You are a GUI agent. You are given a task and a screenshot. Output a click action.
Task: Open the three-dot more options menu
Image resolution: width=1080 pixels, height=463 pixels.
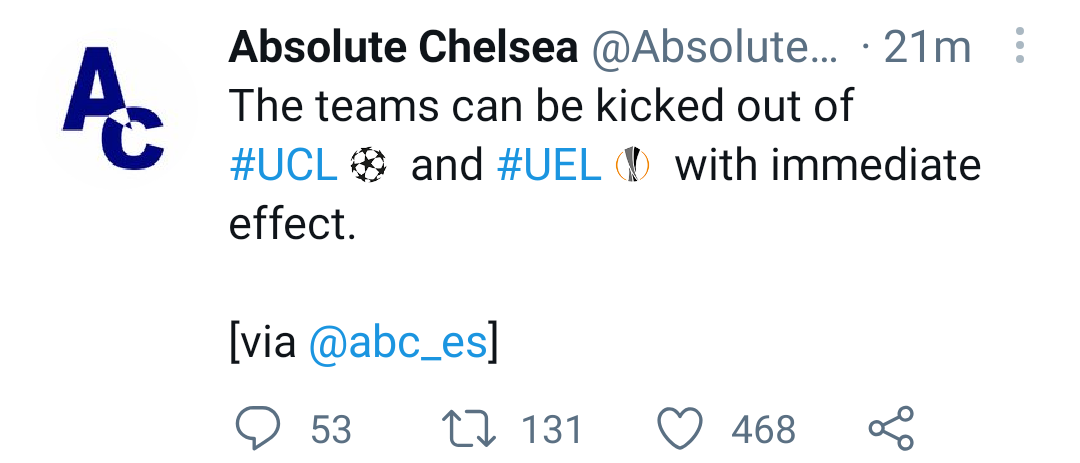click(x=1019, y=47)
